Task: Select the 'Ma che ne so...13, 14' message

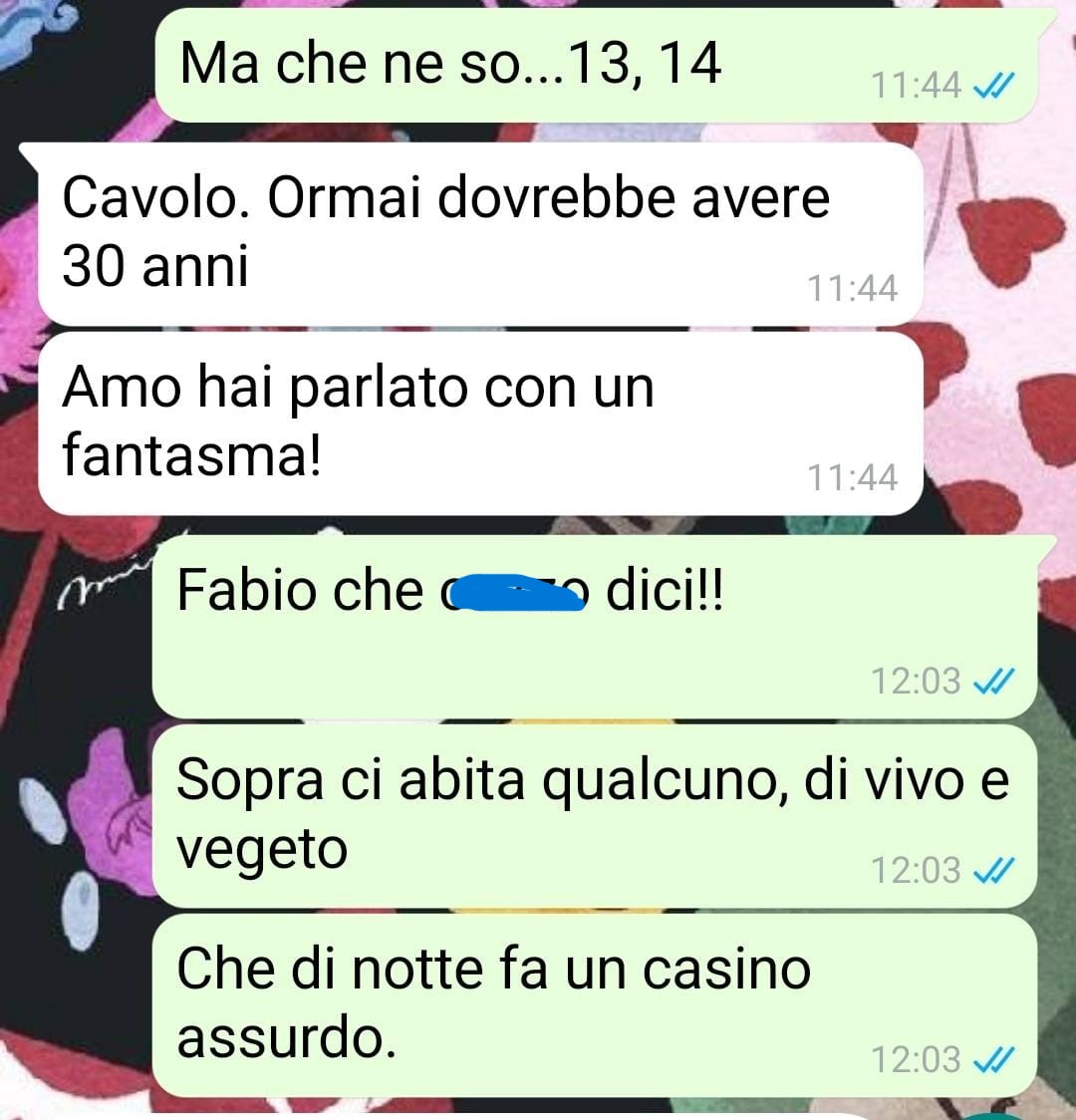Action: coord(596,65)
